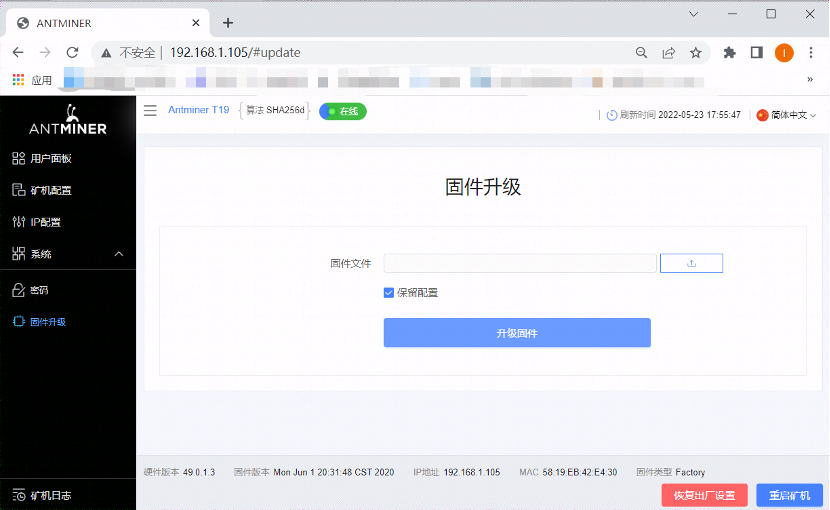The height and width of the screenshot is (510, 830).
Task: Open the 应用 apps shortcut
Action: pyautogui.click(x=32, y=80)
